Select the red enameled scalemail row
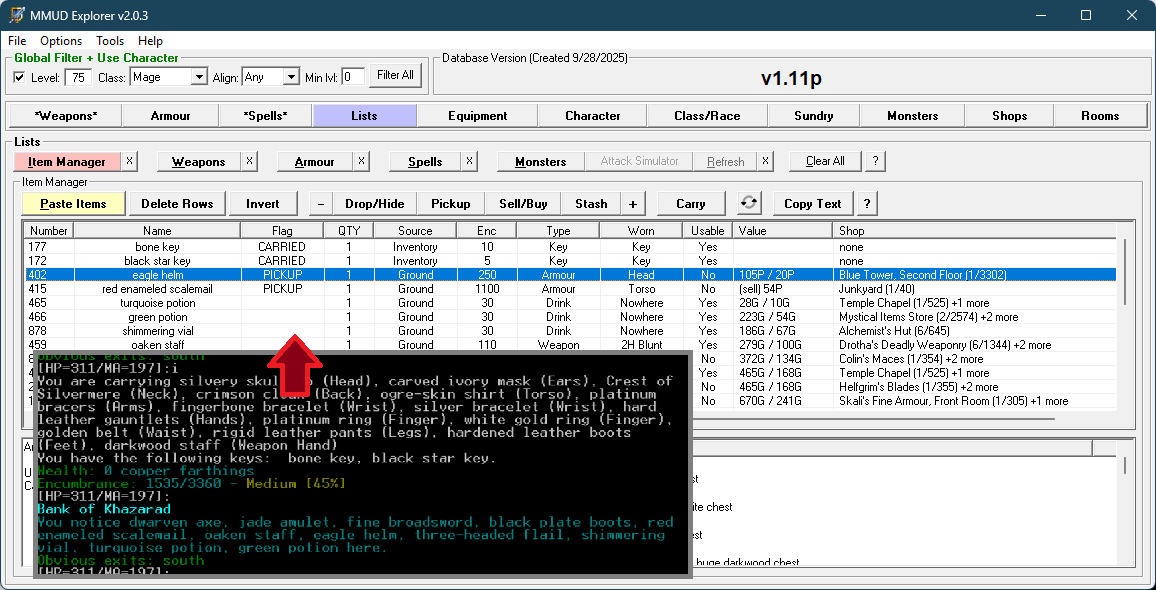The image size is (1156, 590). 157,289
